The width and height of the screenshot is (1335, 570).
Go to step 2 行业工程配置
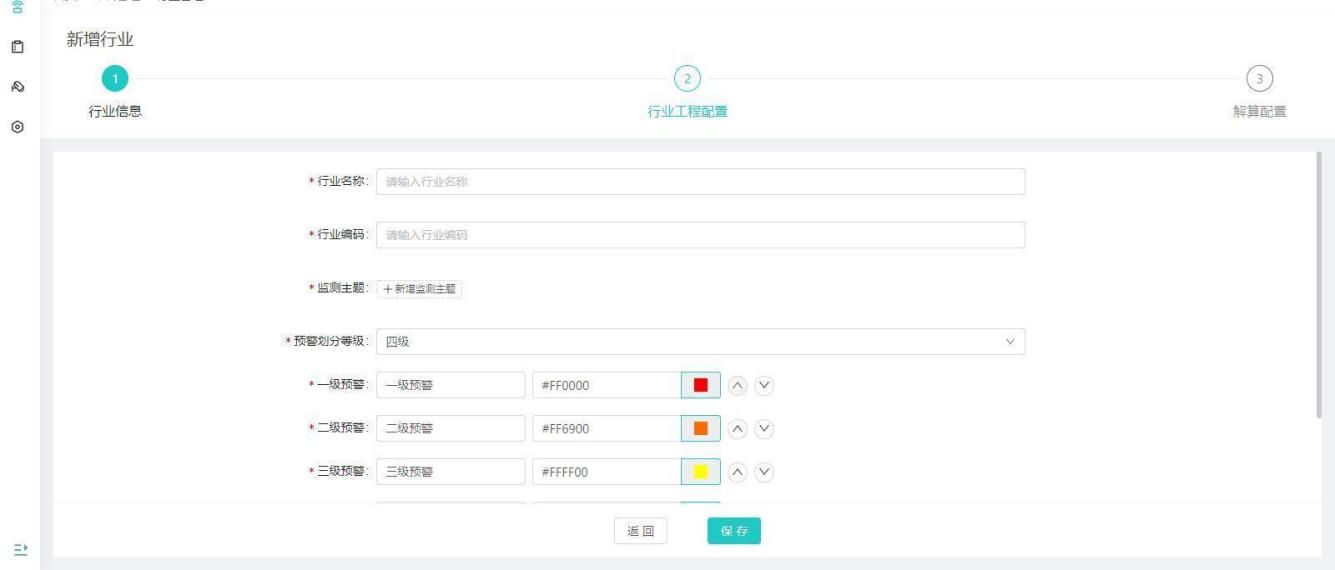[687, 78]
